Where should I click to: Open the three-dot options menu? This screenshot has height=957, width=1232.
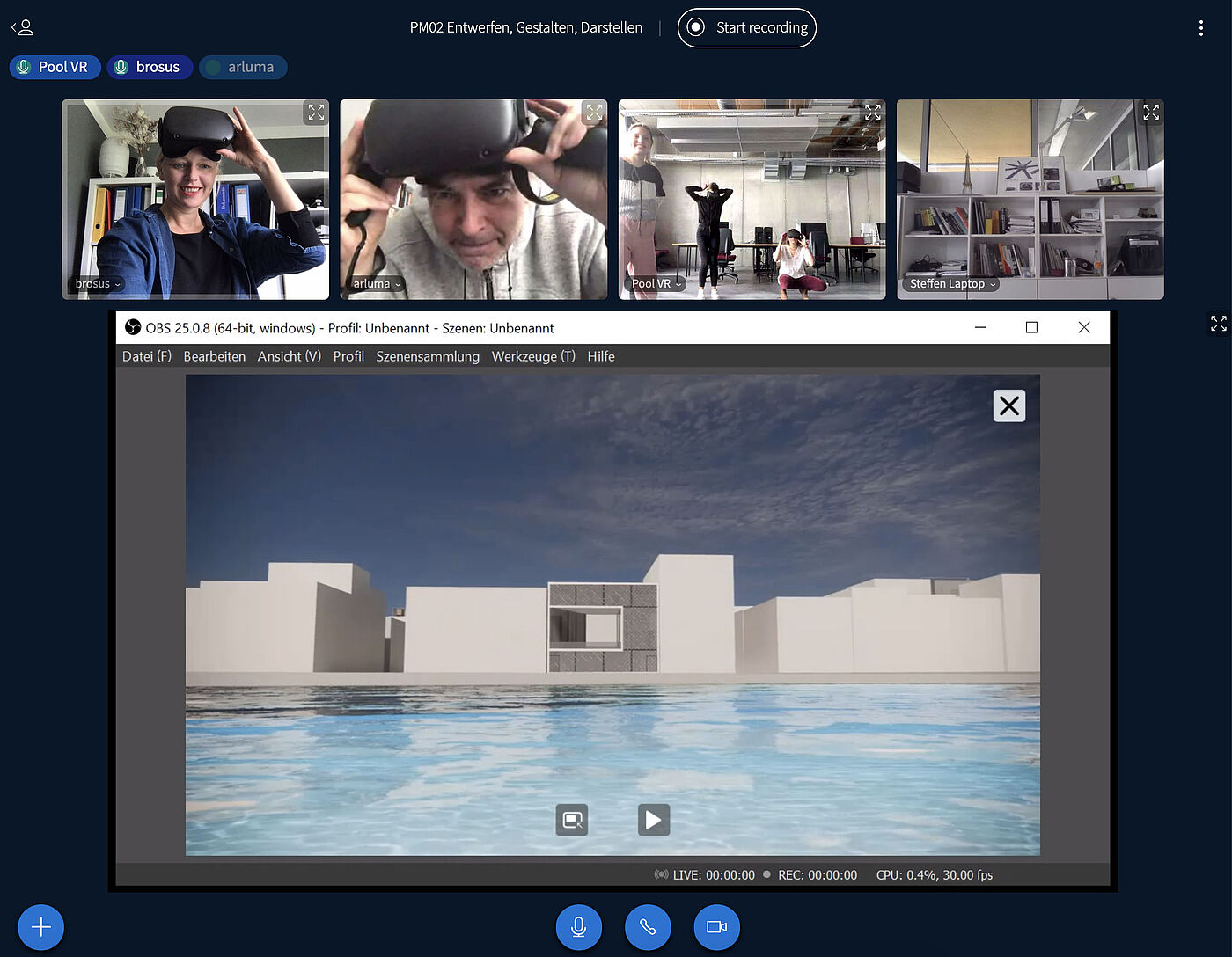coord(1200,28)
